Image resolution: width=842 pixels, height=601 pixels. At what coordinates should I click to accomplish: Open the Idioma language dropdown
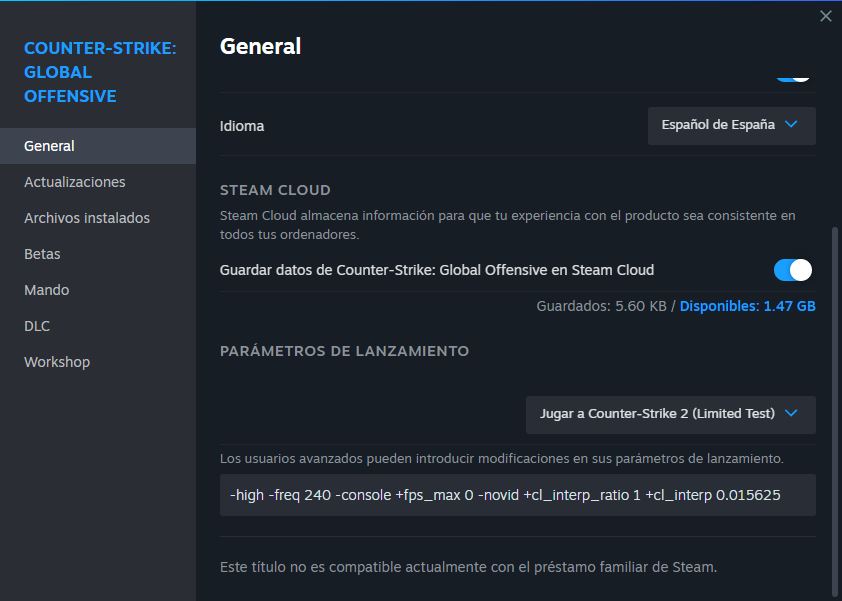click(731, 126)
